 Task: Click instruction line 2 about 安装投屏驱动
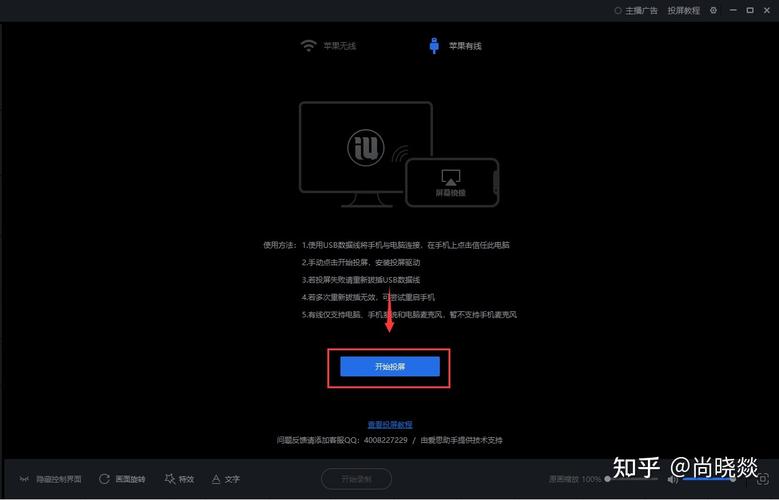[361, 262]
